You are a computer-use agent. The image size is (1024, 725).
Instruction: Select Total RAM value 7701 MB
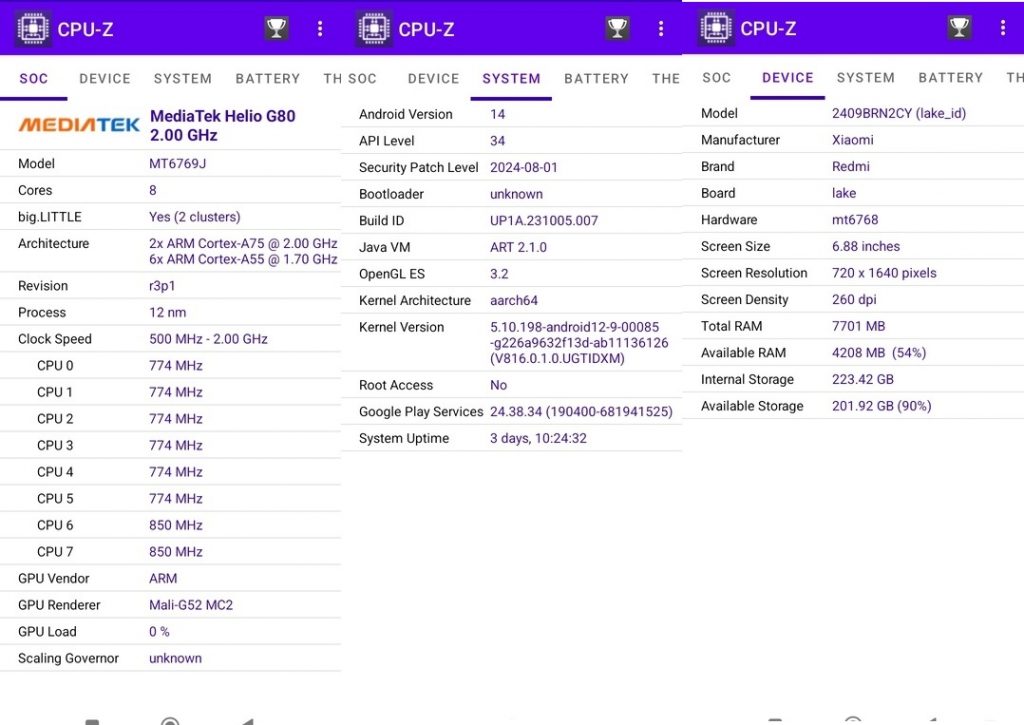858,327
